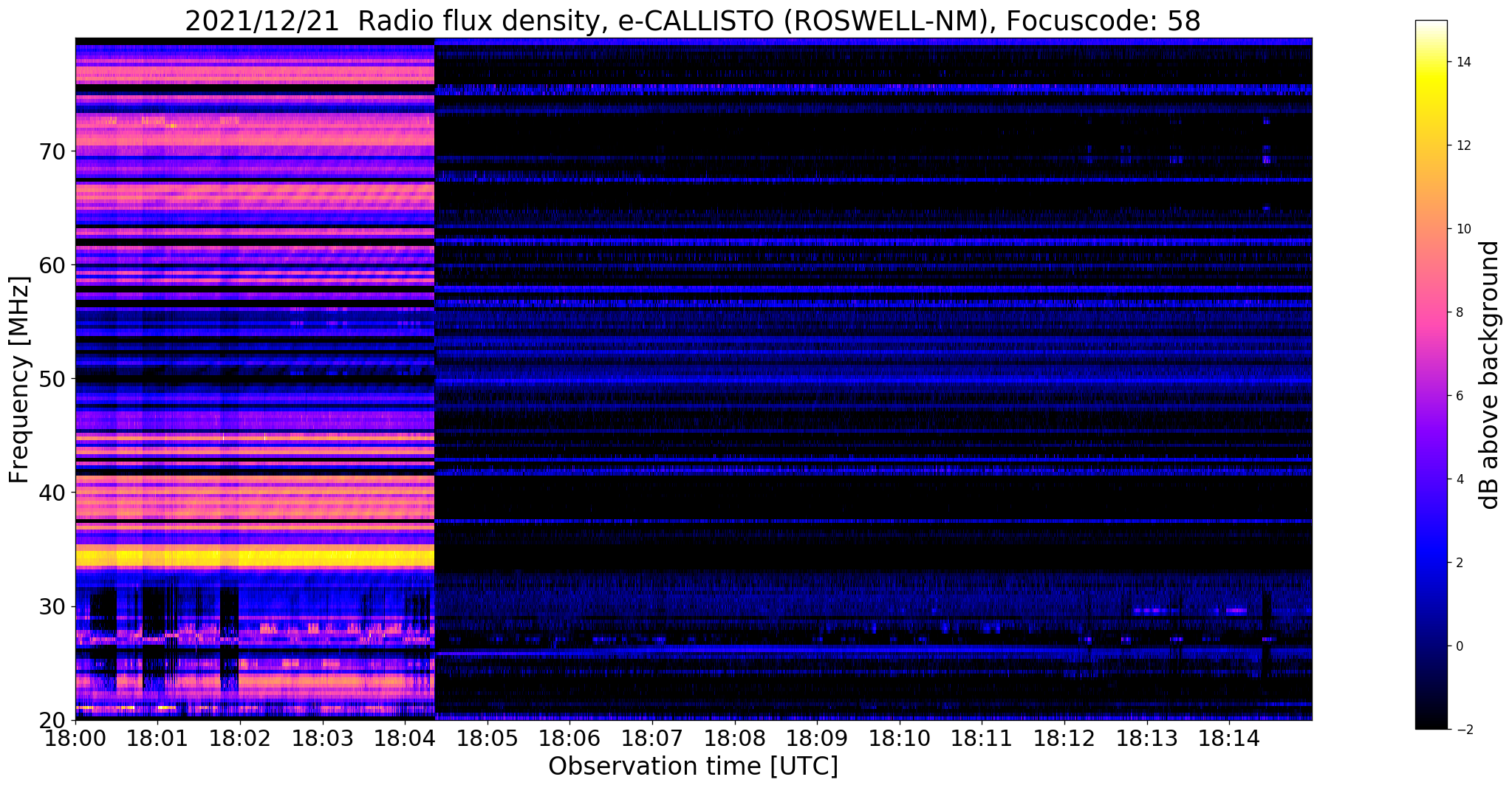Click the 30 MHz frequency tick label
The width and height of the screenshot is (1512, 788).
(x=52, y=606)
